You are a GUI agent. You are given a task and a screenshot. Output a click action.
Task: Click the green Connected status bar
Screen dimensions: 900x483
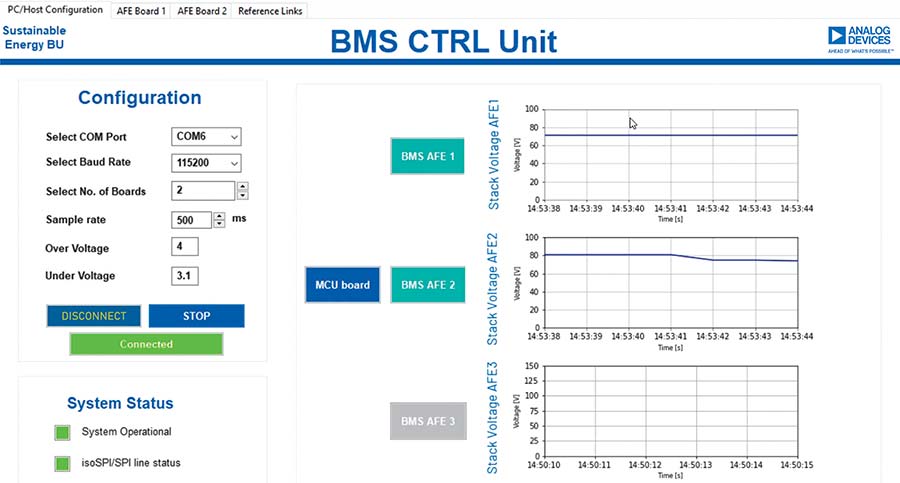click(146, 344)
